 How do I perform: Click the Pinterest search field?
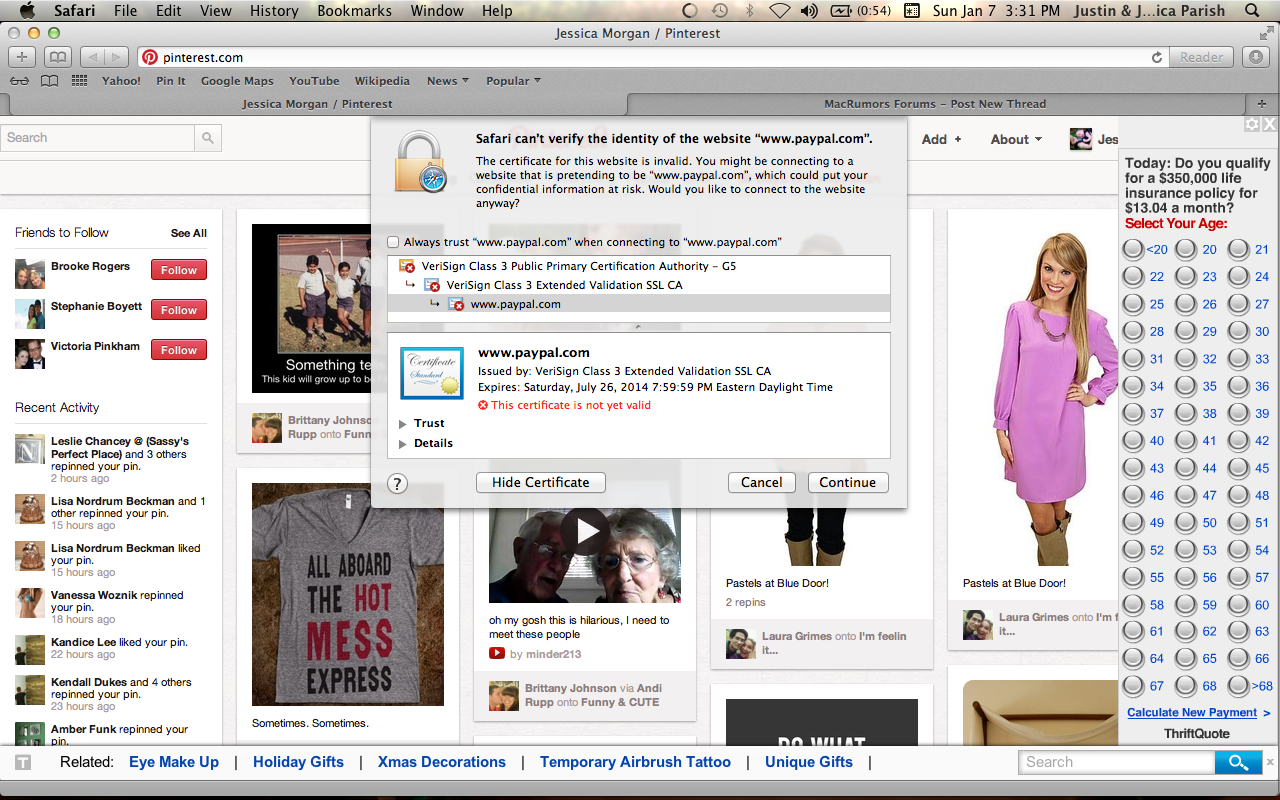99,138
